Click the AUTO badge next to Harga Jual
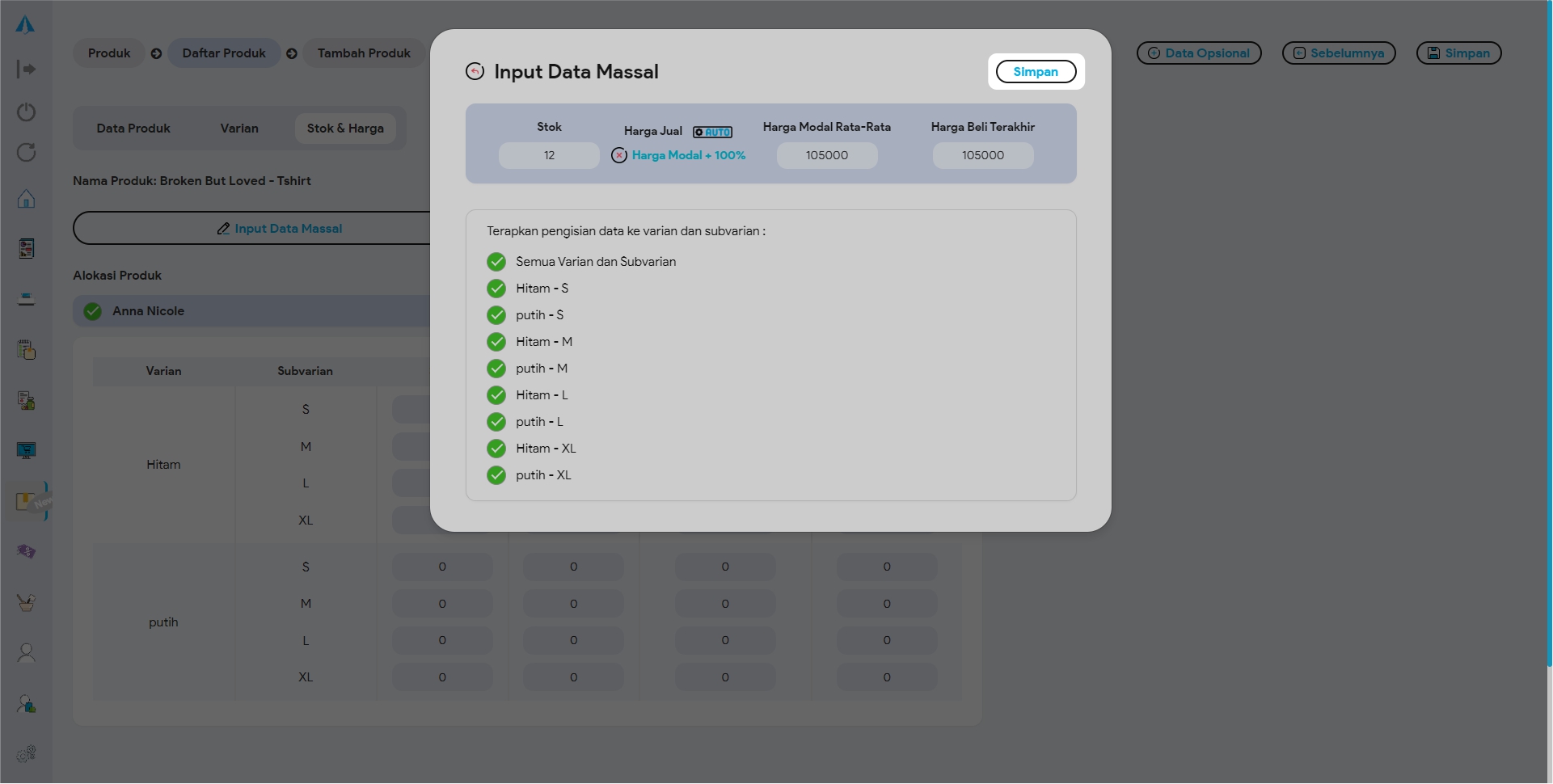The height and width of the screenshot is (784, 1553). [712, 132]
